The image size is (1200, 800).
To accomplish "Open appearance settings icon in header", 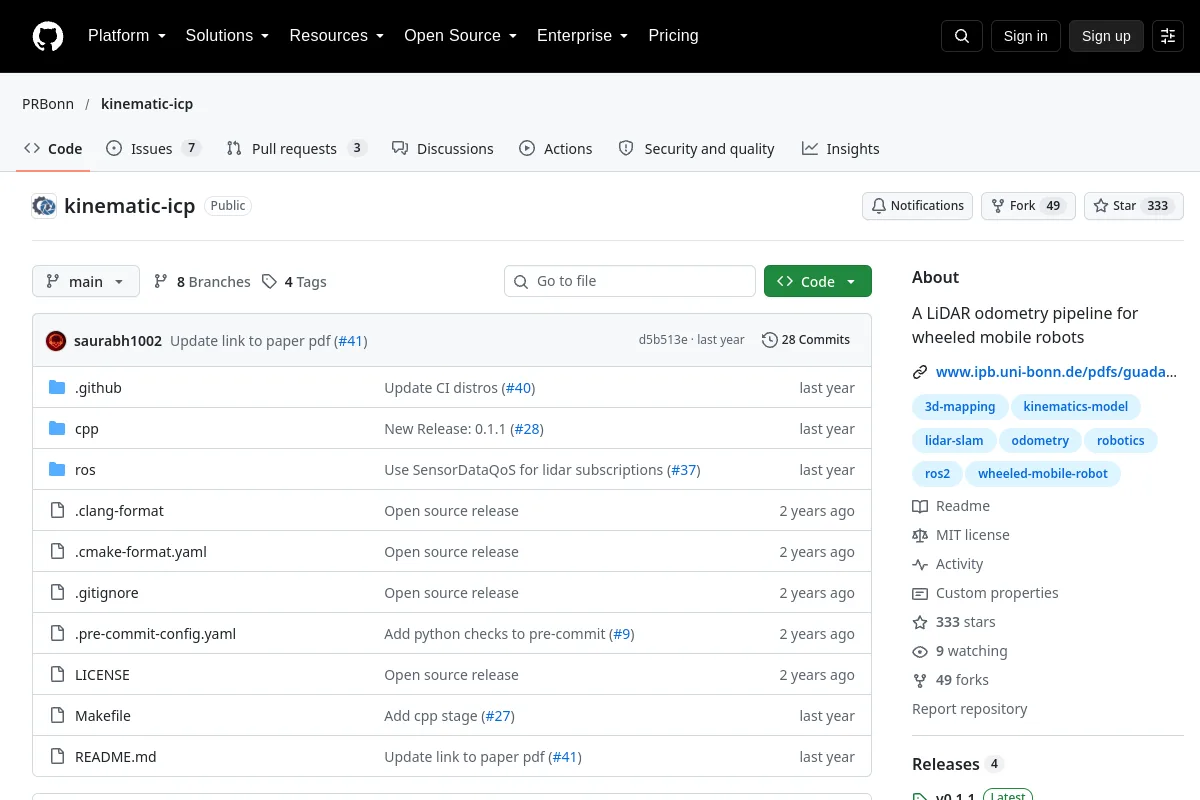I will (1168, 36).
